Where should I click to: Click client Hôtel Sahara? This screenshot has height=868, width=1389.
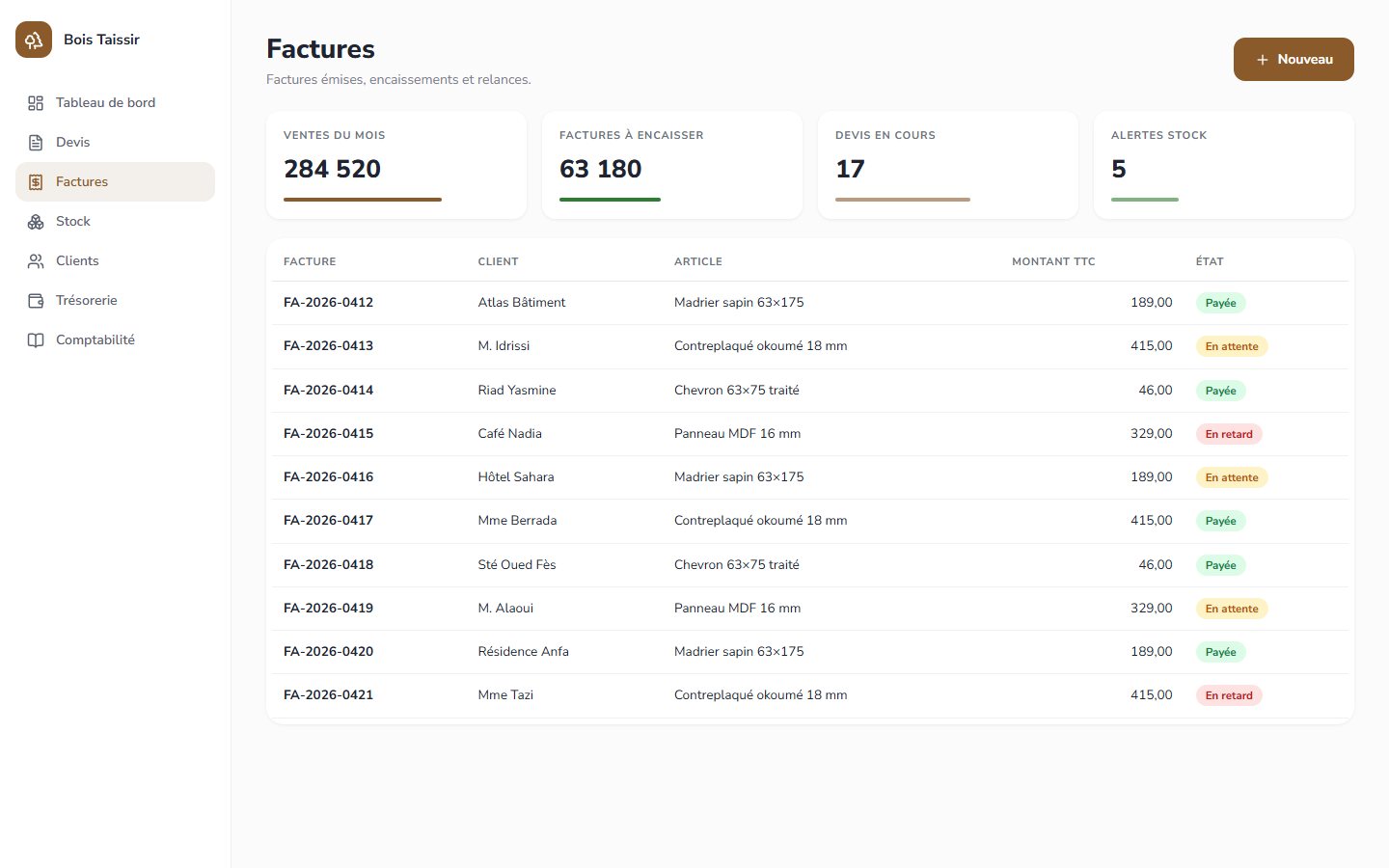point(516,477)
